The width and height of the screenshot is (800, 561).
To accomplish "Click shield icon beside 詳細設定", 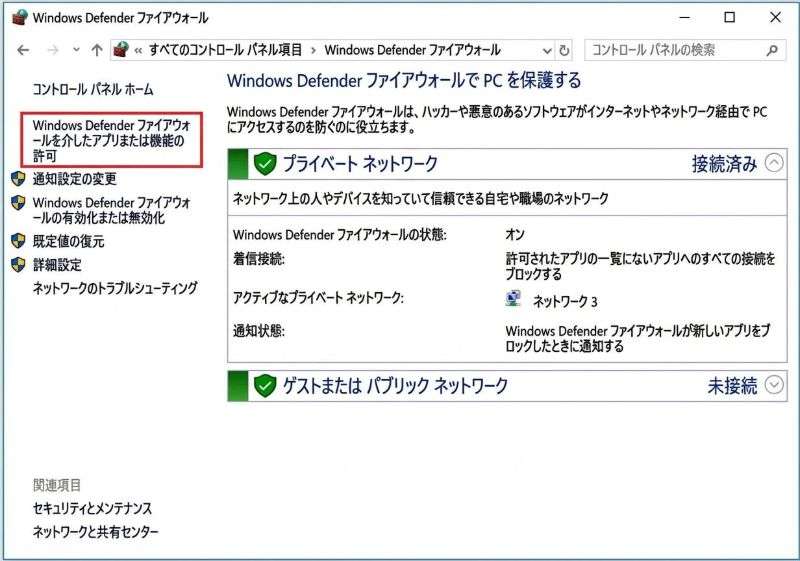I will [18, 264].
